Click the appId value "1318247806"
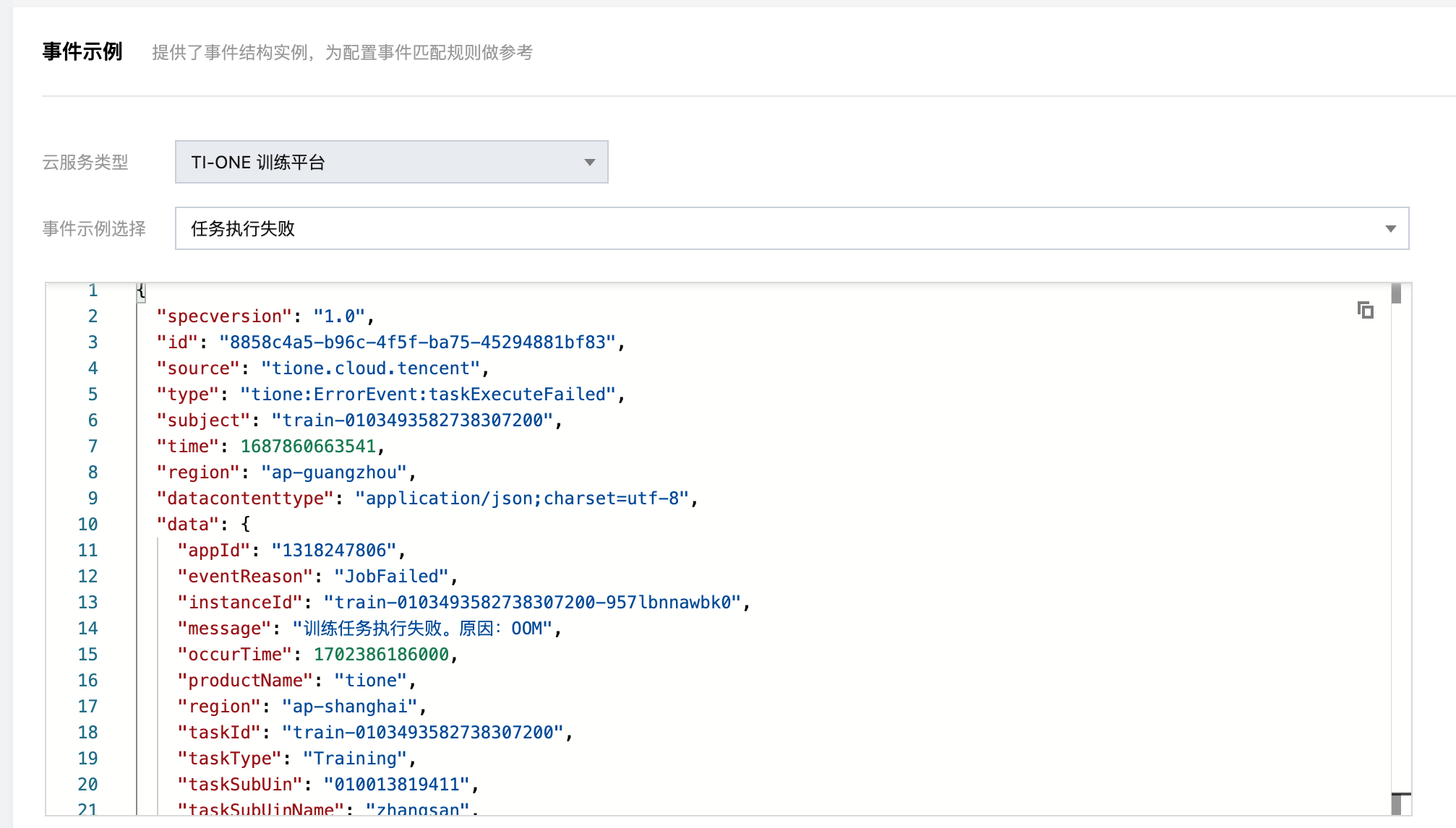The height and width of the screenshot is (828, 1456). point(333,551)
